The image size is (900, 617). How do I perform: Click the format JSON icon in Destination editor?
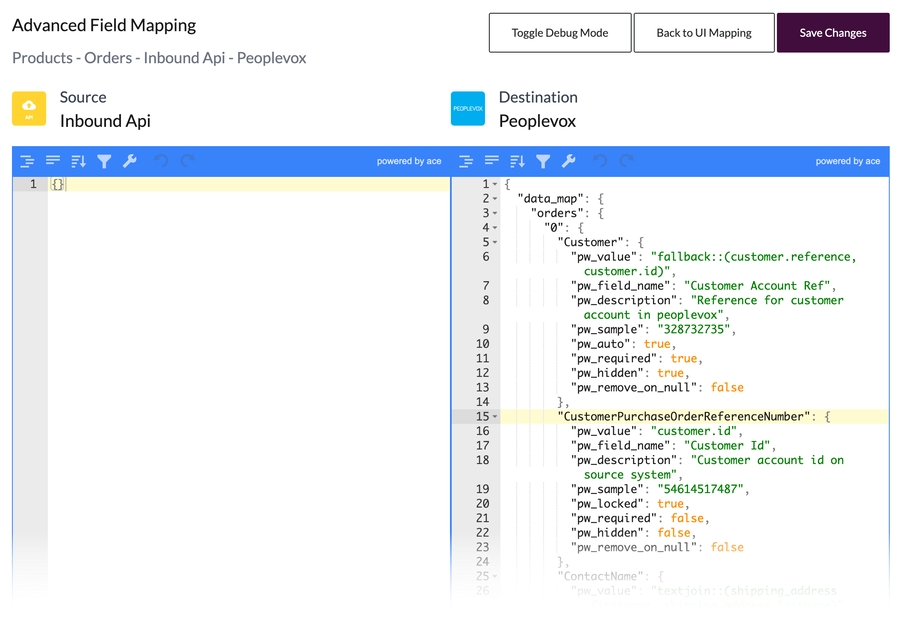(466, 161)
